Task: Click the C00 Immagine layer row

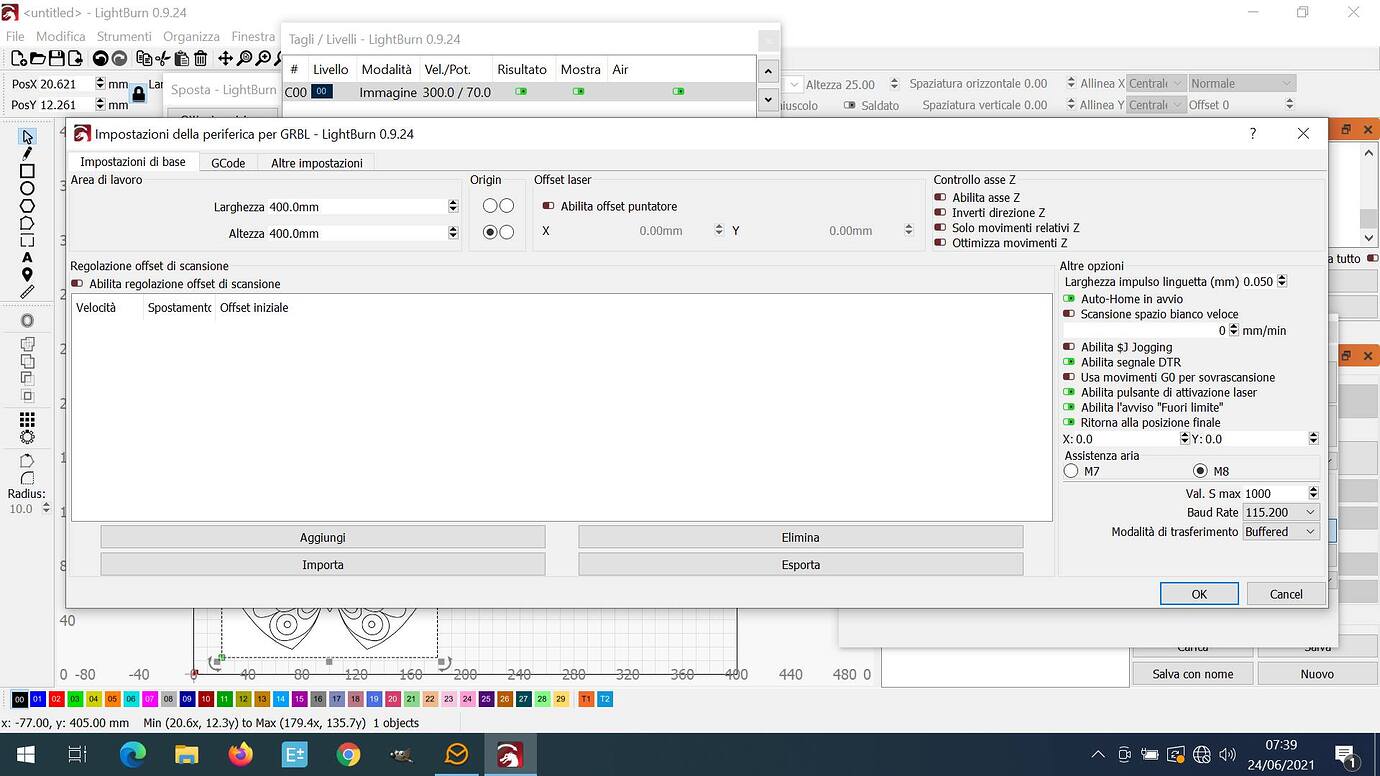Action: tap(519, 91)
